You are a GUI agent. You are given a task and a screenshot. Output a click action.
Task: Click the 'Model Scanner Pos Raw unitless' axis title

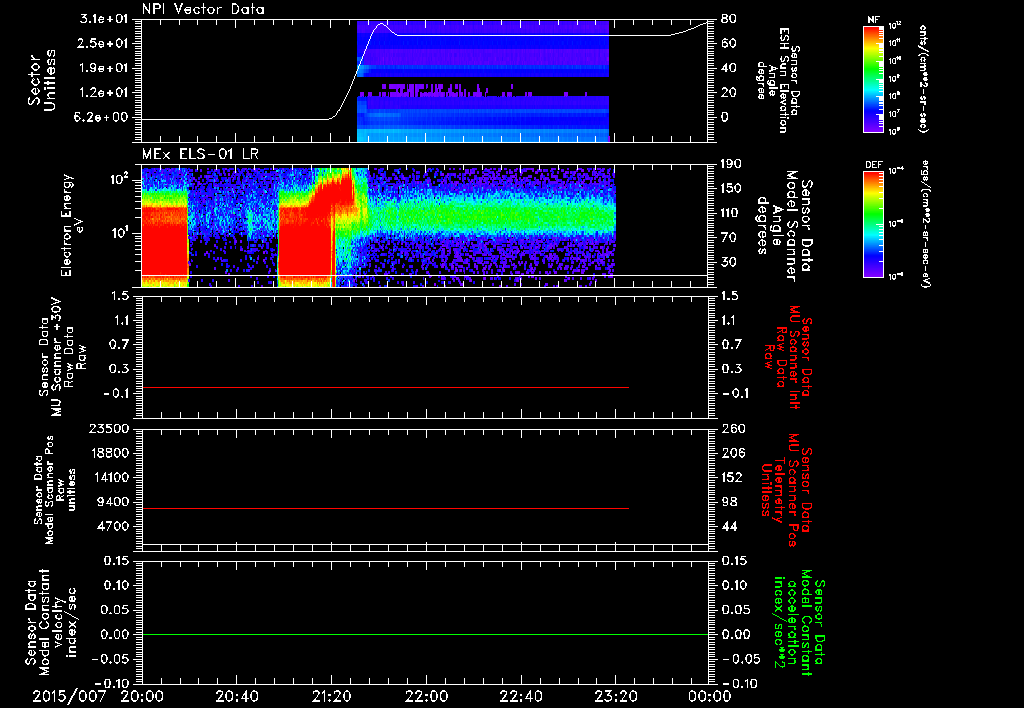[55, 490]
